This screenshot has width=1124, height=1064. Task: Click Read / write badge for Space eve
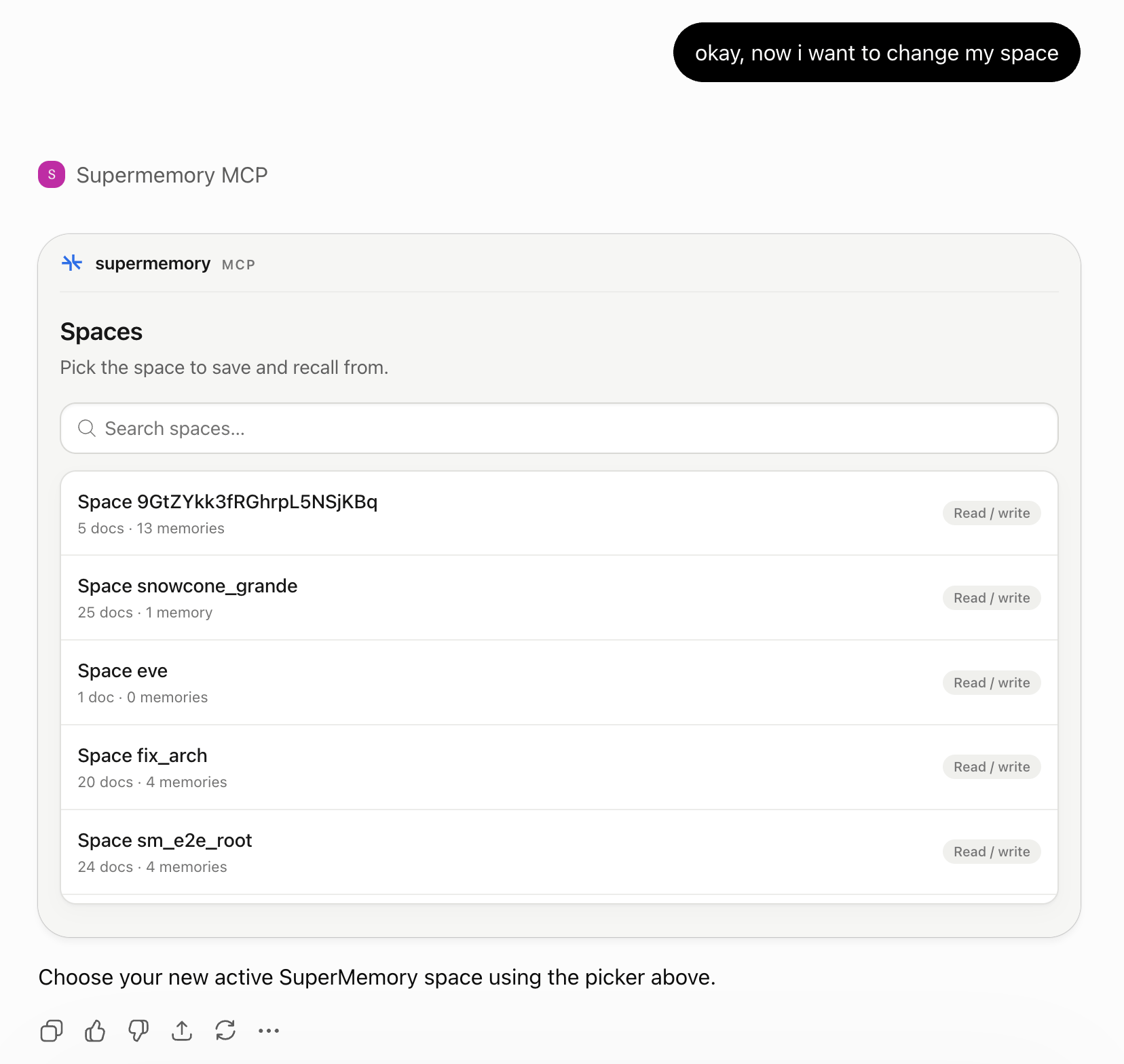(x=992, y=683)
